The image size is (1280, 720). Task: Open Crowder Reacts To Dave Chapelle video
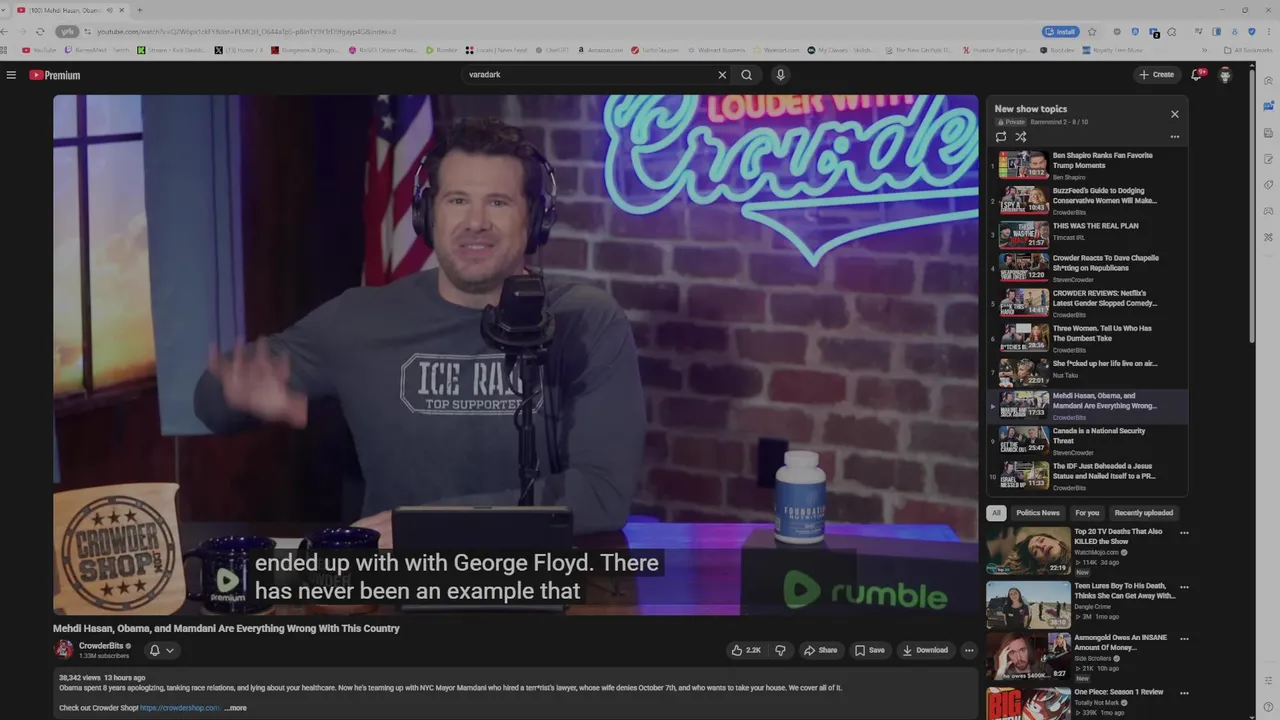(1088, 270)
